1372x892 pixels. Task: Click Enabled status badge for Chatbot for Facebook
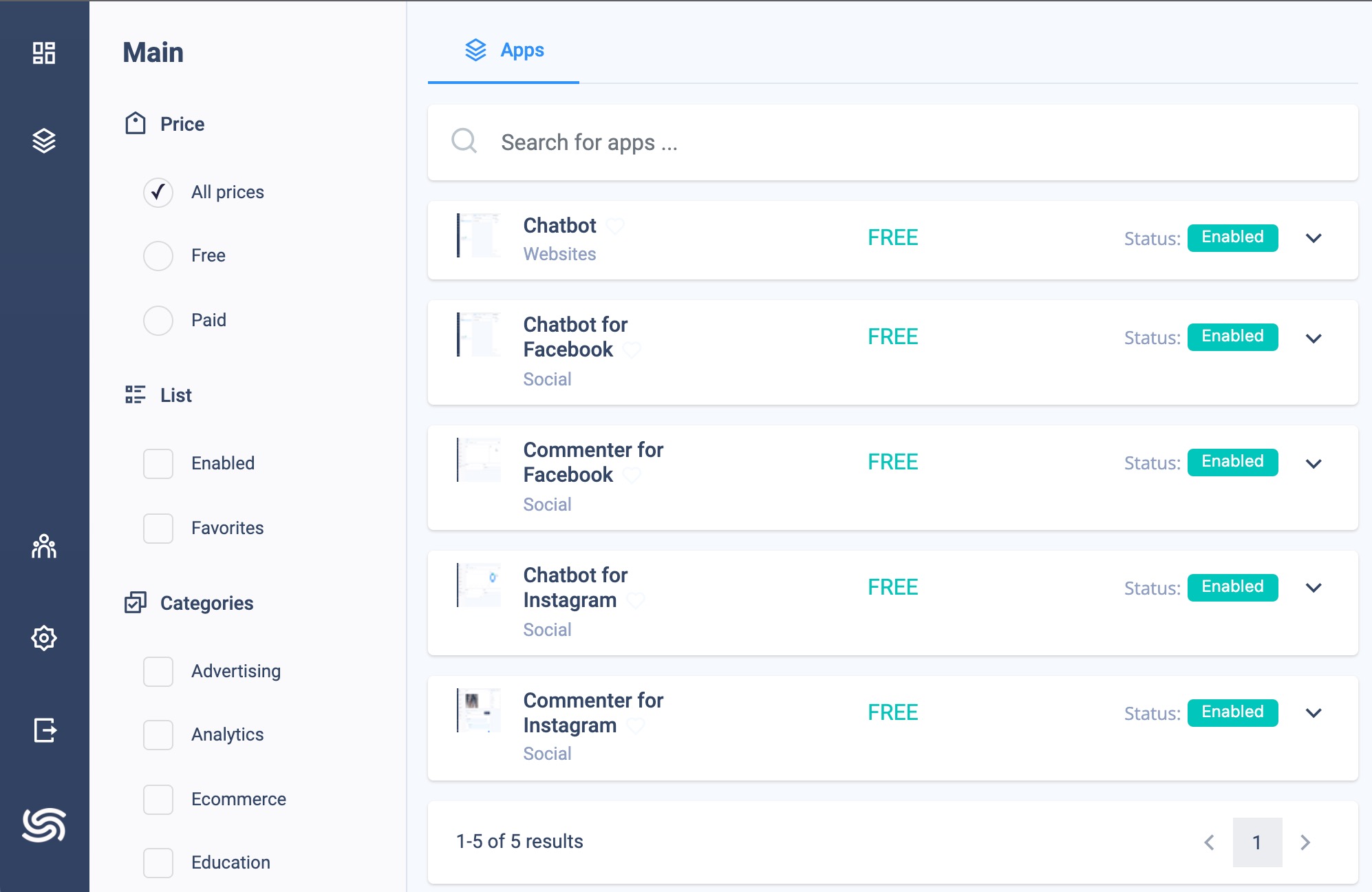(1232, 337)
